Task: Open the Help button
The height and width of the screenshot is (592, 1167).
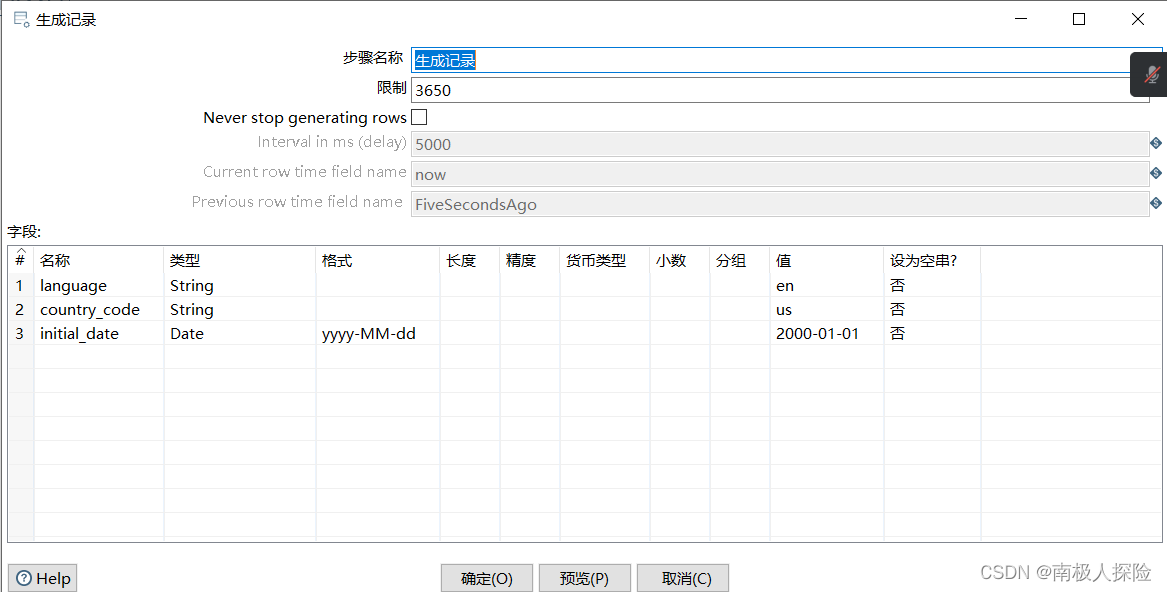Action: click(42, 579)
